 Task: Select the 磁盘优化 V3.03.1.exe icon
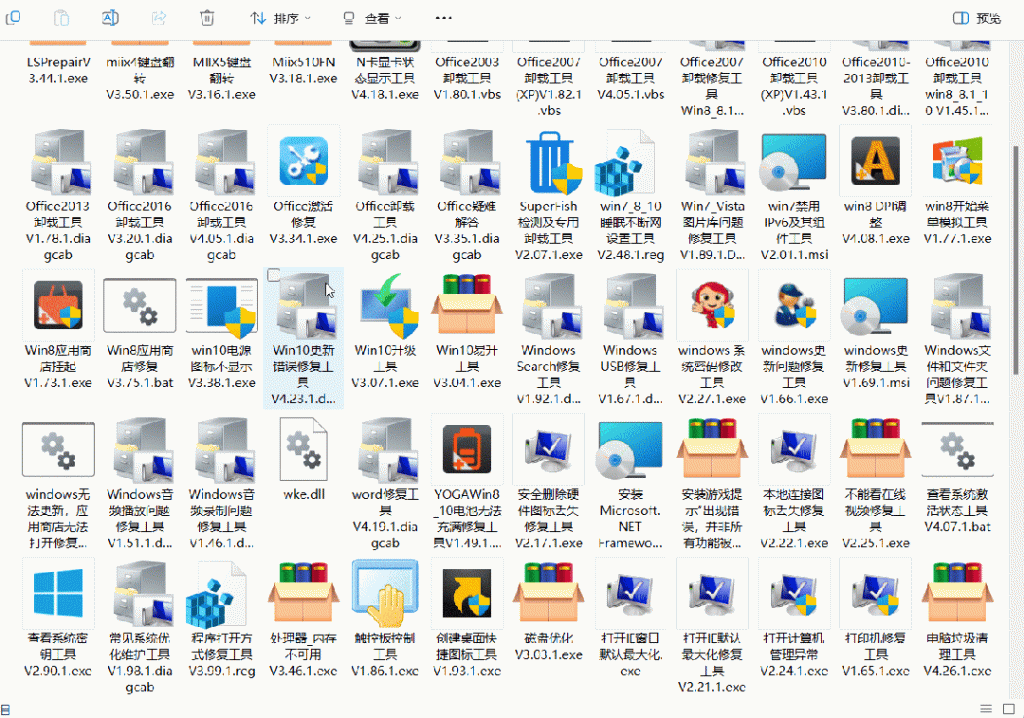[x=549, y=593]
